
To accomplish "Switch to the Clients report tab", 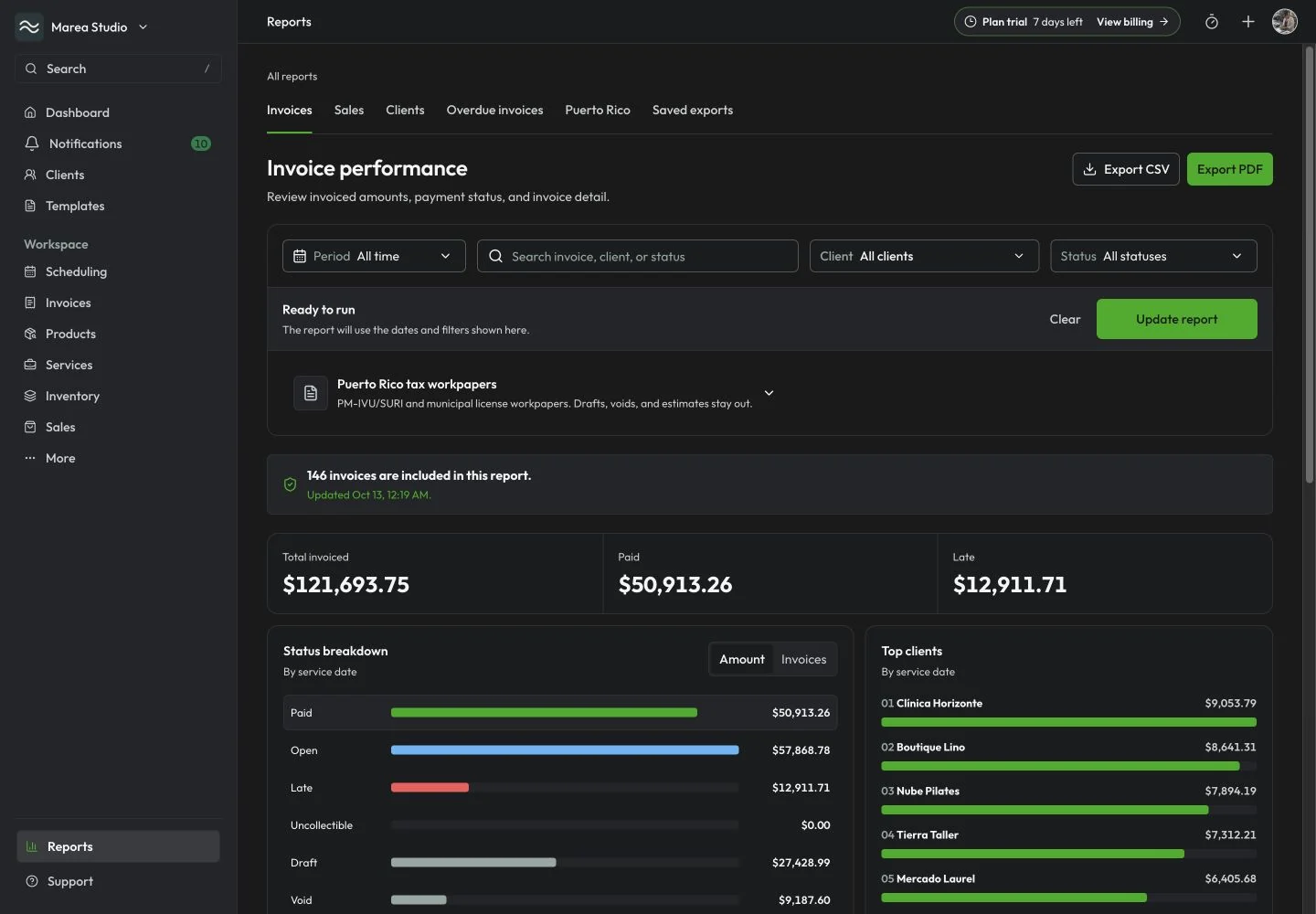I will click(x=405, y=110).
